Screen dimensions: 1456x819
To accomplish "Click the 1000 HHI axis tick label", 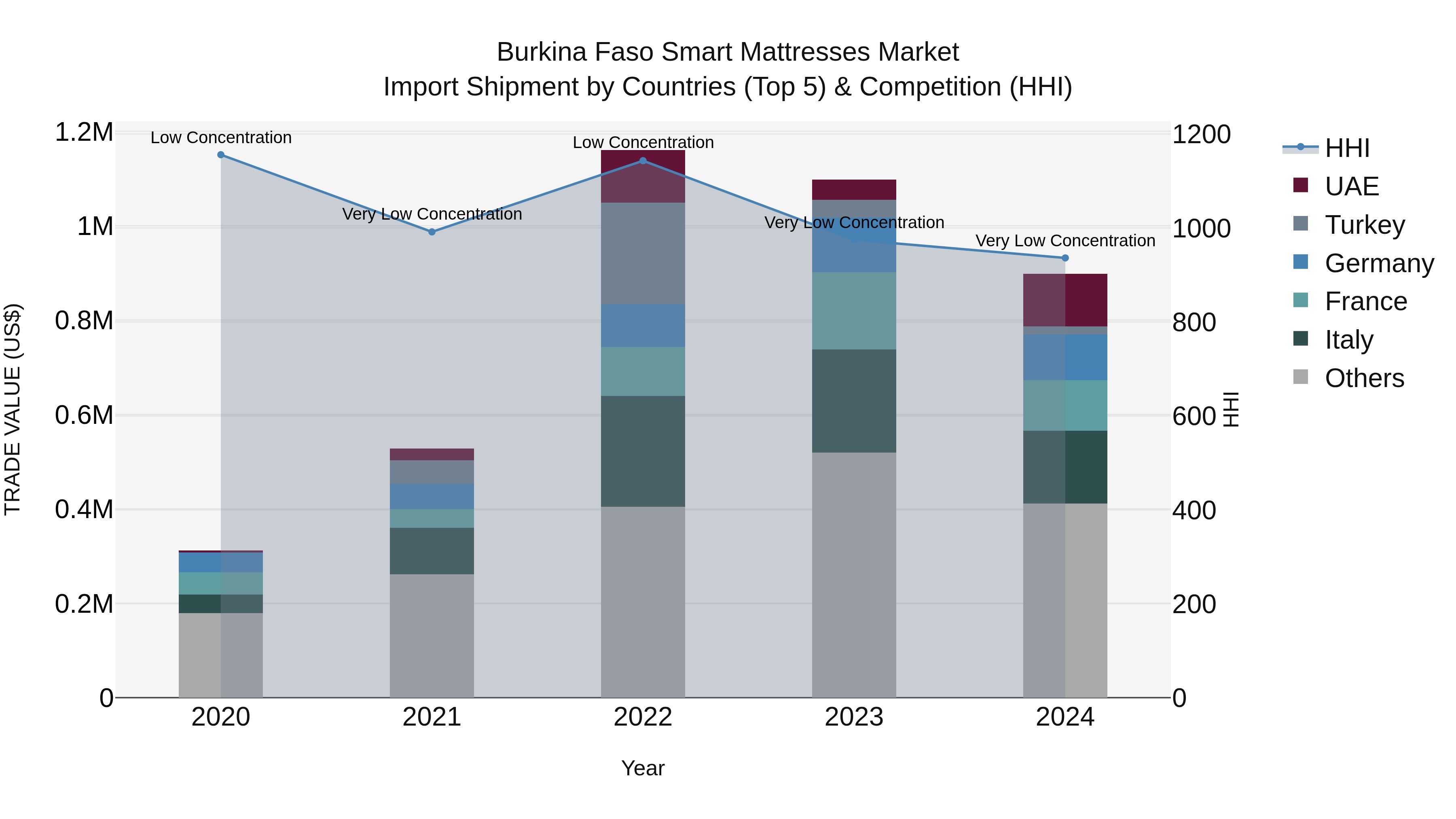I will point(1202,229).
